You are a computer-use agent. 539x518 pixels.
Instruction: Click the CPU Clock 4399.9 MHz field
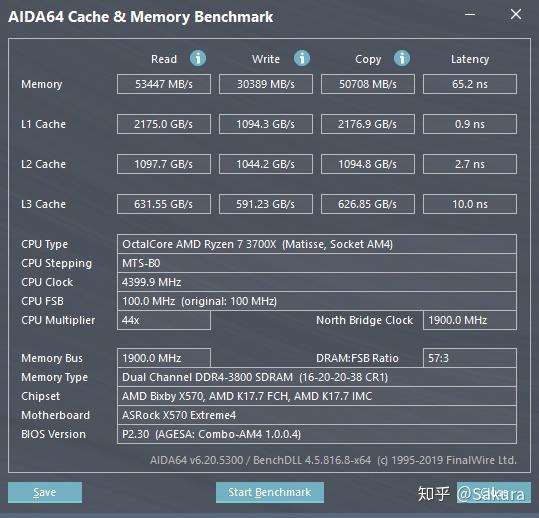(317, 282)
